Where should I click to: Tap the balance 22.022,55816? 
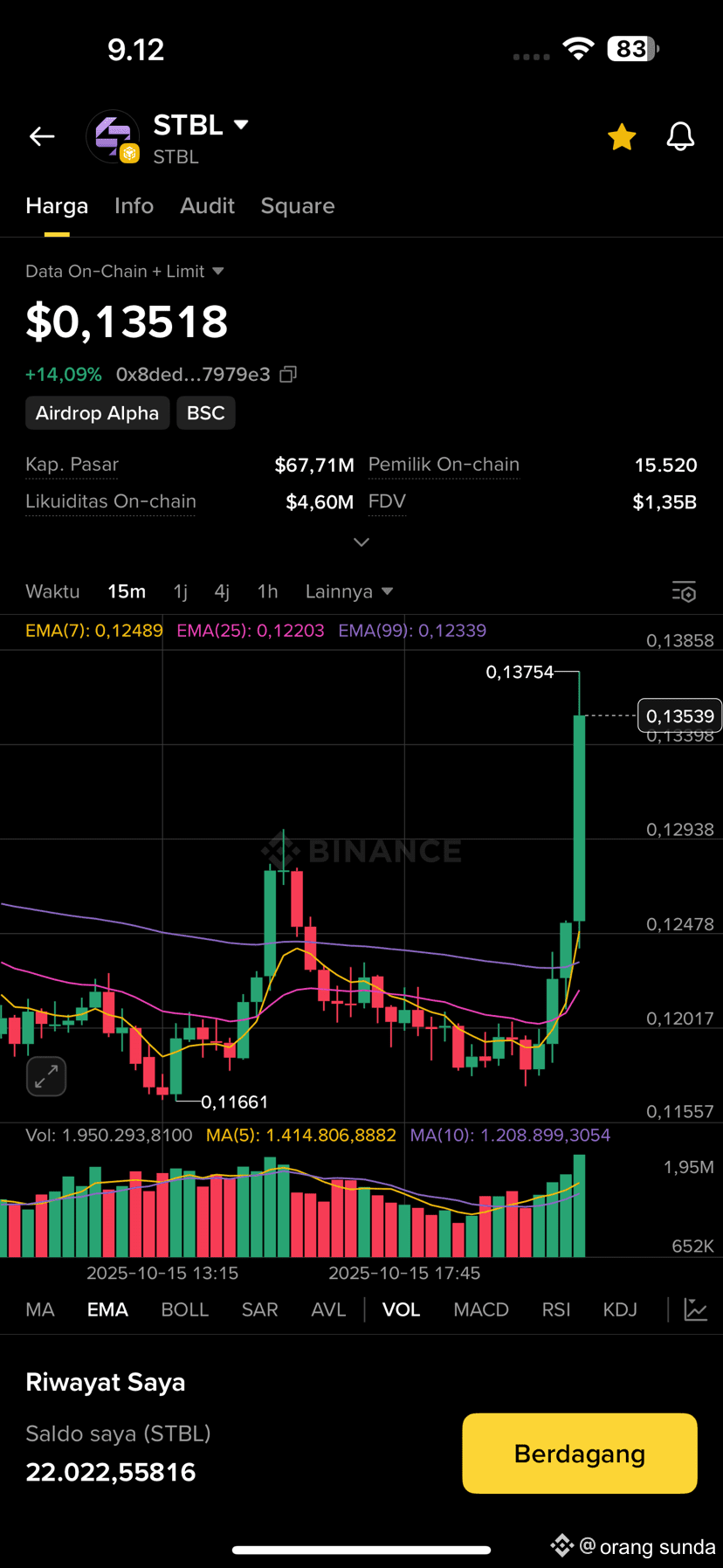pos(111,1473)
